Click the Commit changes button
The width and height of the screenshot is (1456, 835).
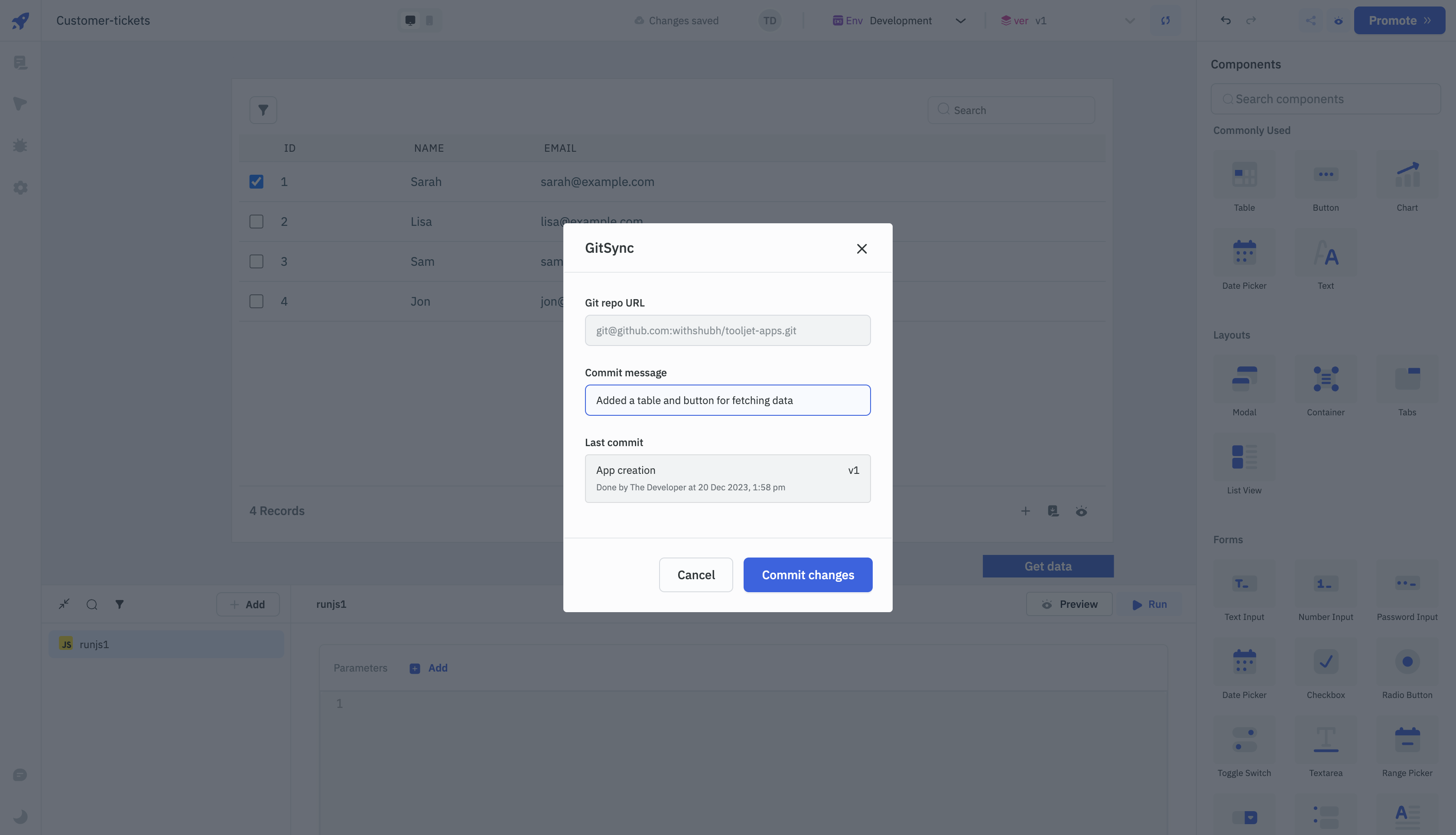tap(808, 574)
